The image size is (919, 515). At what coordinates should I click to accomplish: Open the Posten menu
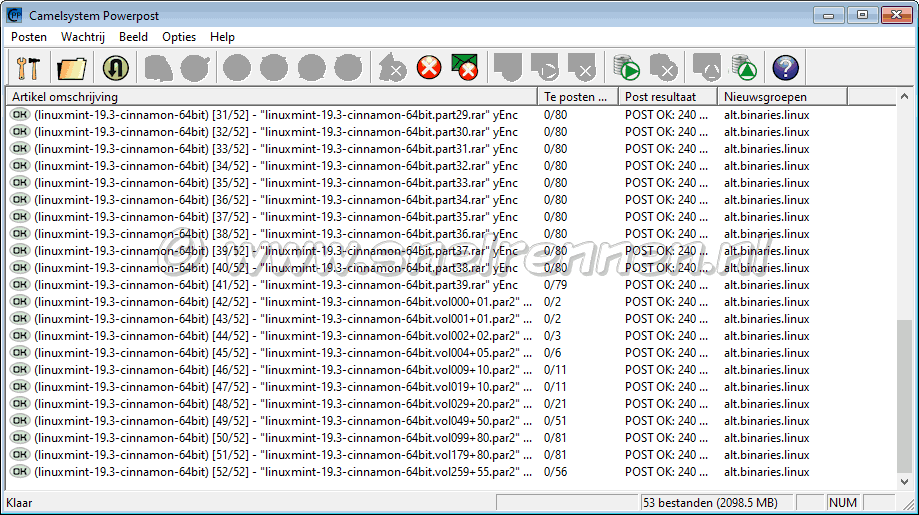pos(29,37)
